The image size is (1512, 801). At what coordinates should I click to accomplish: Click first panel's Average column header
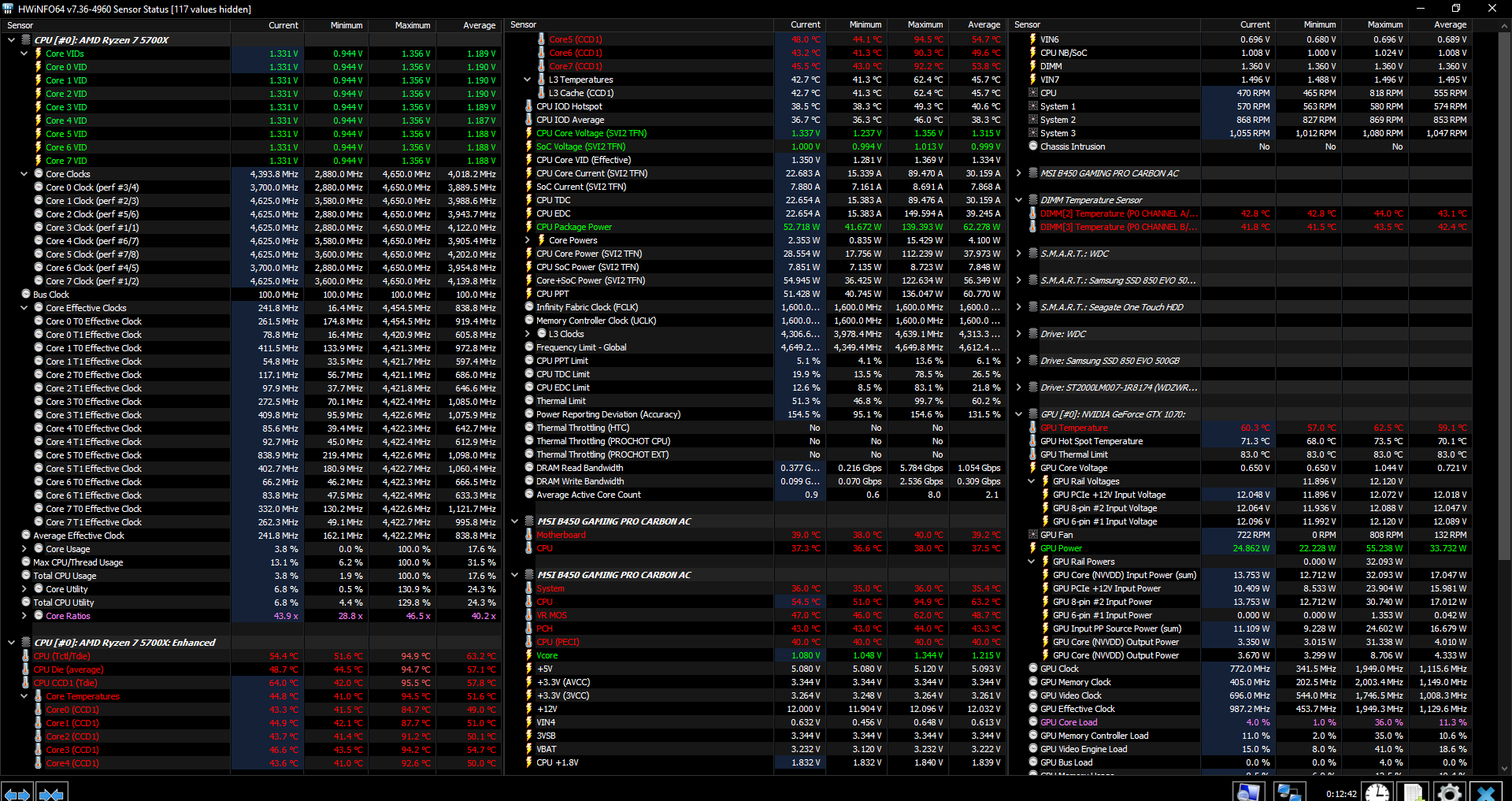(x=469, y=25)
